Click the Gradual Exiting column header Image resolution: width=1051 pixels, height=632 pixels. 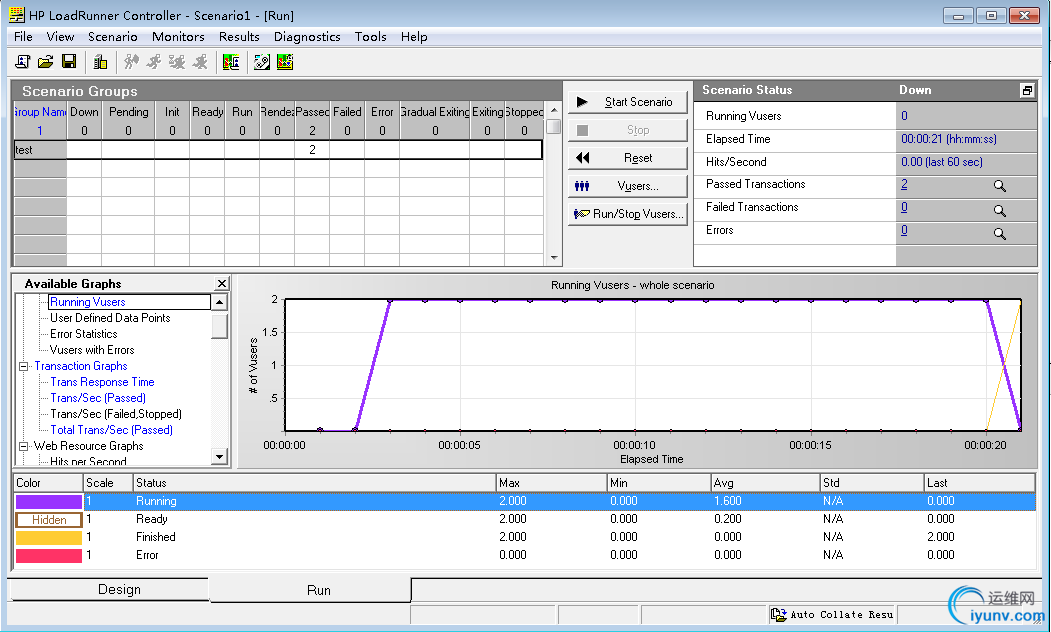tap(435, 112)
